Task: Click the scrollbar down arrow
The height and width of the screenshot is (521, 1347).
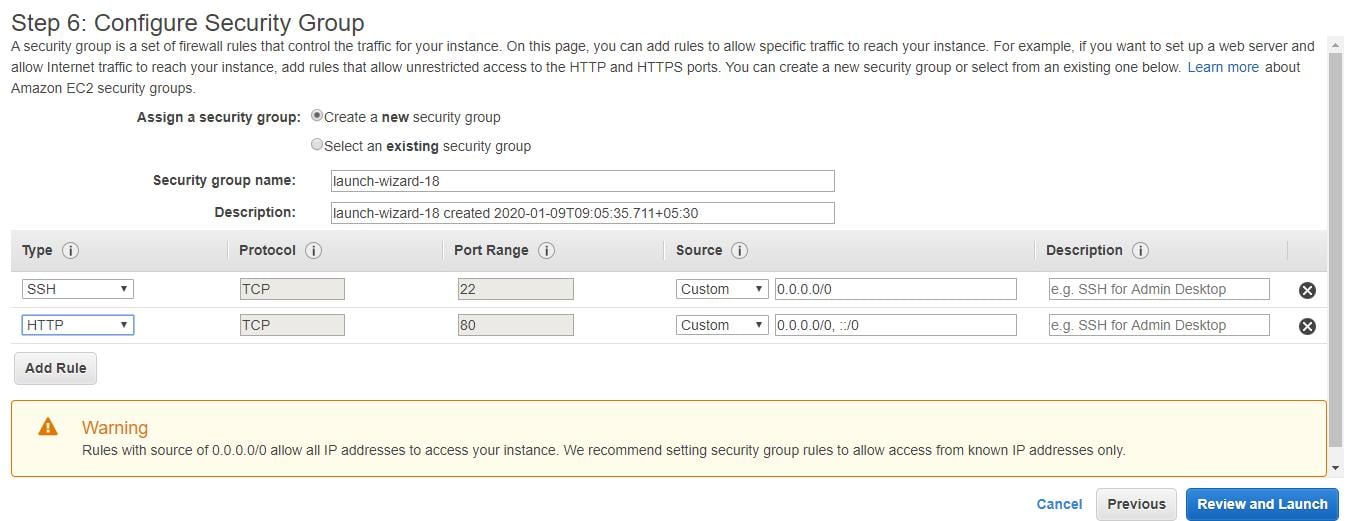Action: click(x=1335, y=467)
